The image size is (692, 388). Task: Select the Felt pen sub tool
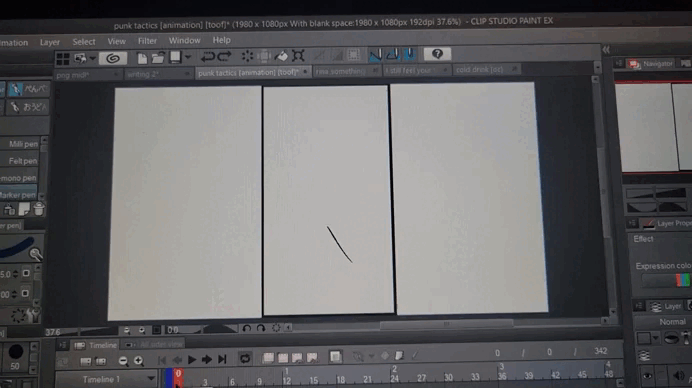[23, 161]
